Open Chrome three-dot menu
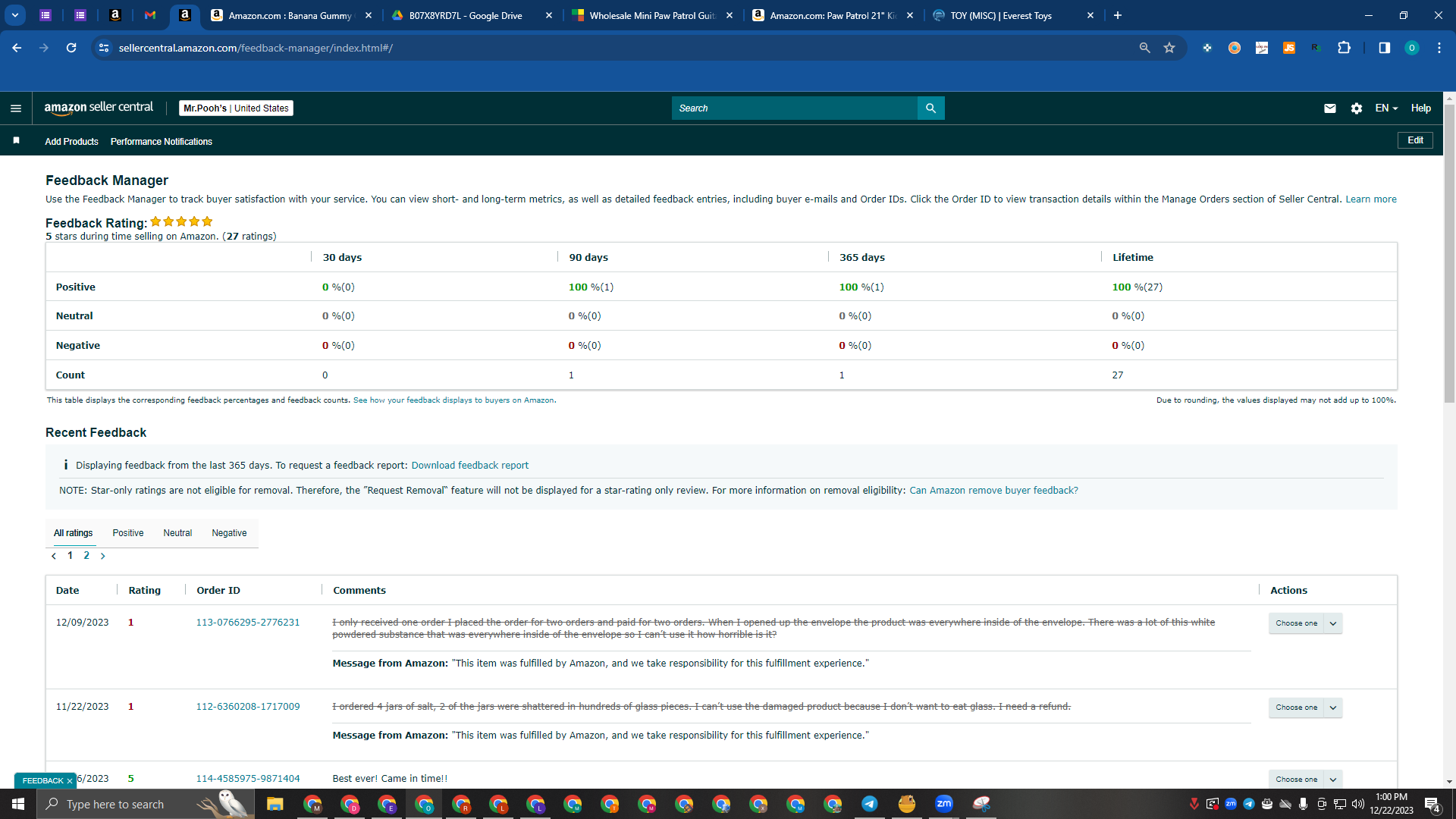Viewport: 1456px width, 819px height. tap(1439, 48)
